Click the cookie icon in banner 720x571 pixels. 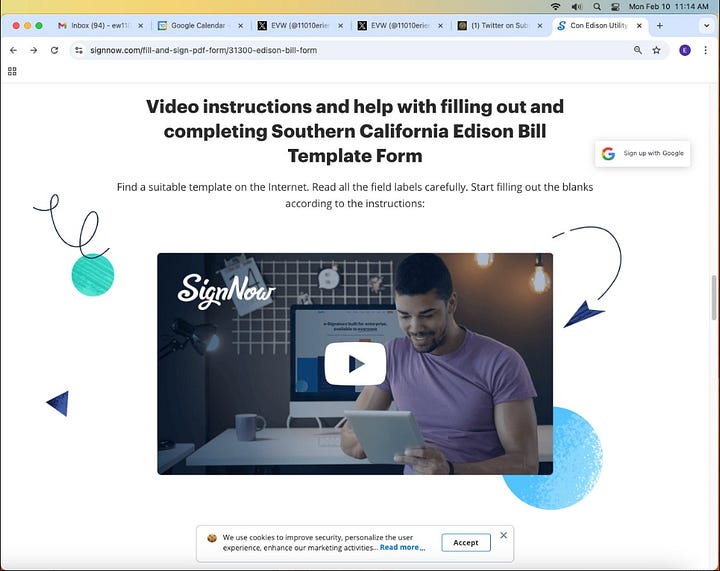tap(212, 538)
